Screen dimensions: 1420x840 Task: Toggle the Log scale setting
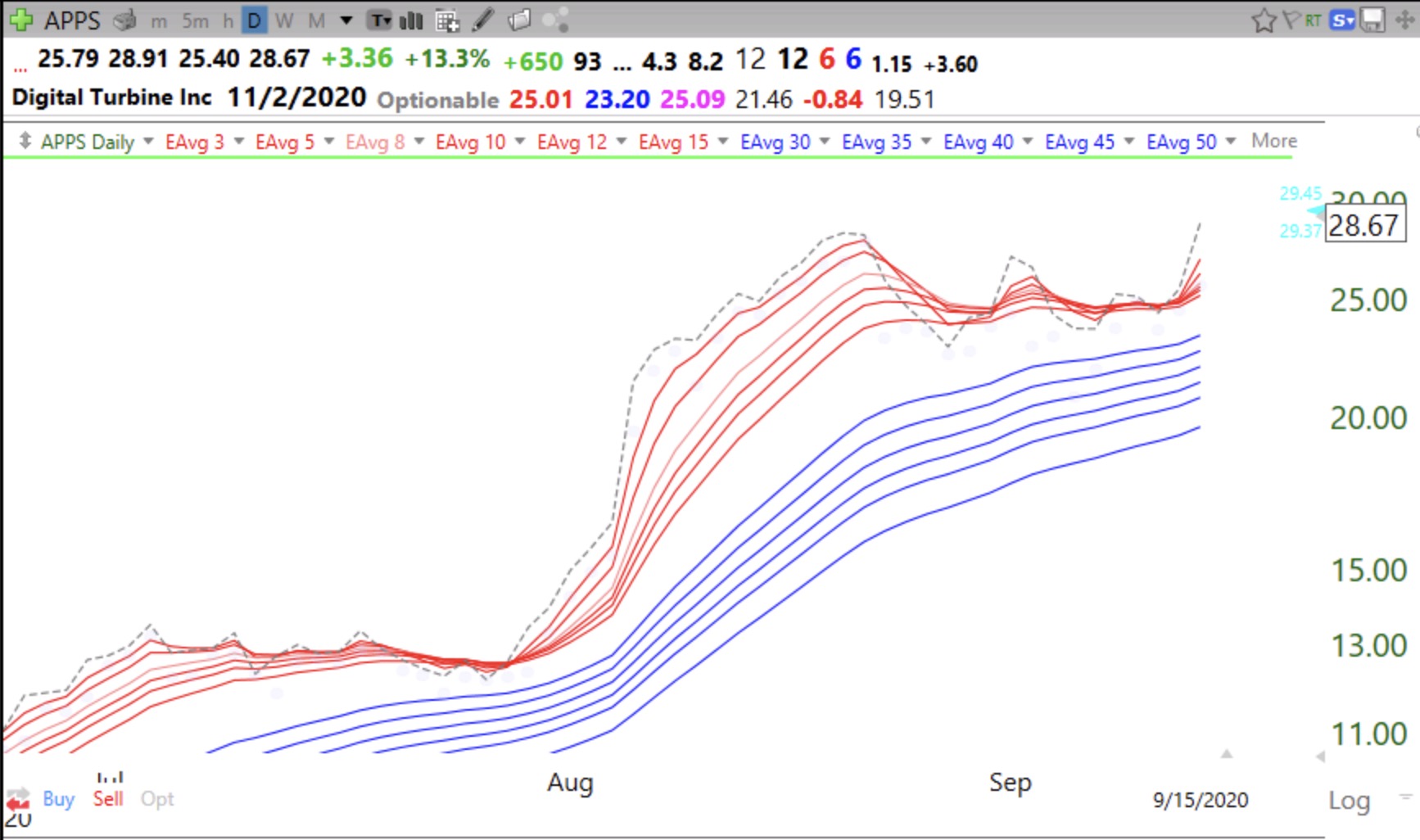click(1349, 800)
